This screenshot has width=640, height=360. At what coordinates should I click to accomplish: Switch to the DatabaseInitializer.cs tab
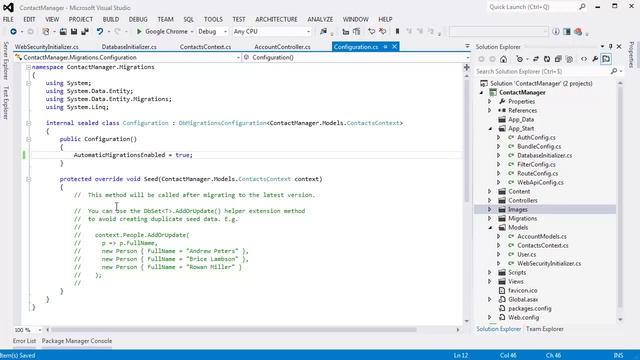tap(129, 47)
